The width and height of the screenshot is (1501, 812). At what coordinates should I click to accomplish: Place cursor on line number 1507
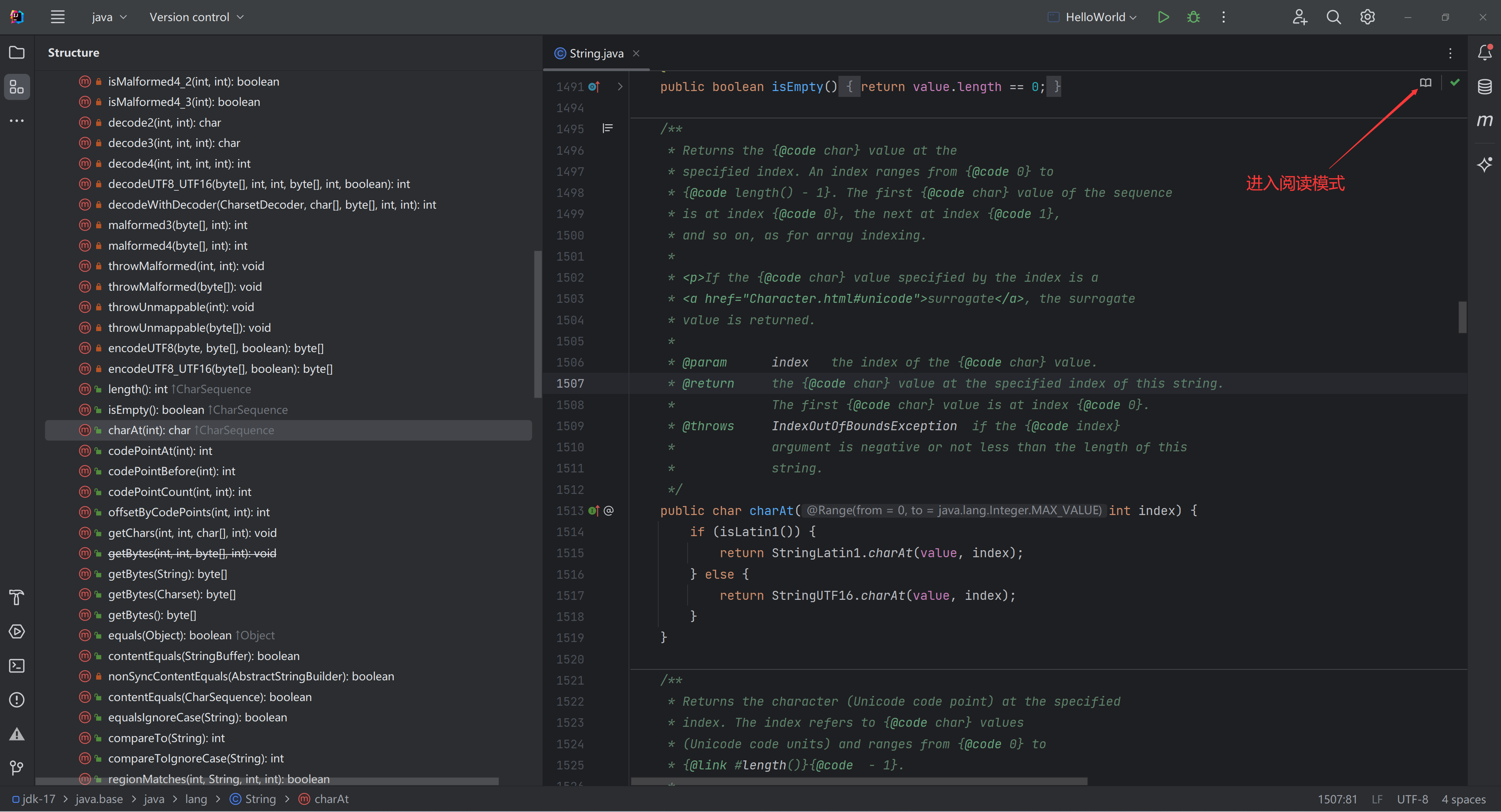[x=569, y=384]
